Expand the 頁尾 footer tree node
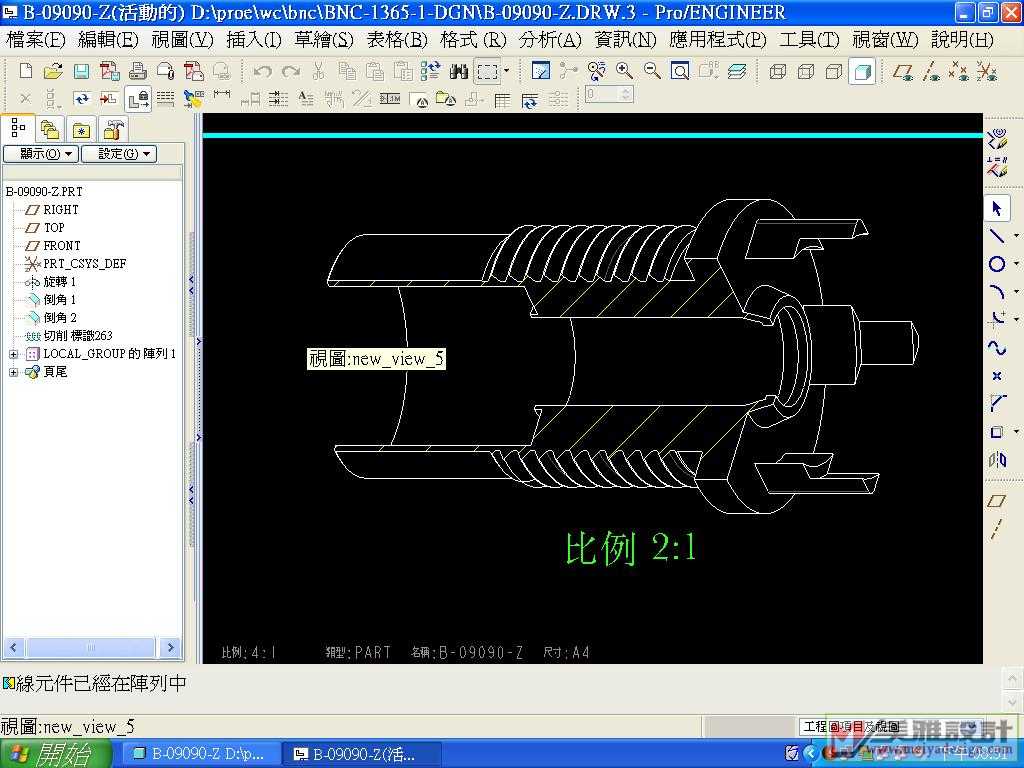Screen dimensions: 1024x768 tap(14, 372)
